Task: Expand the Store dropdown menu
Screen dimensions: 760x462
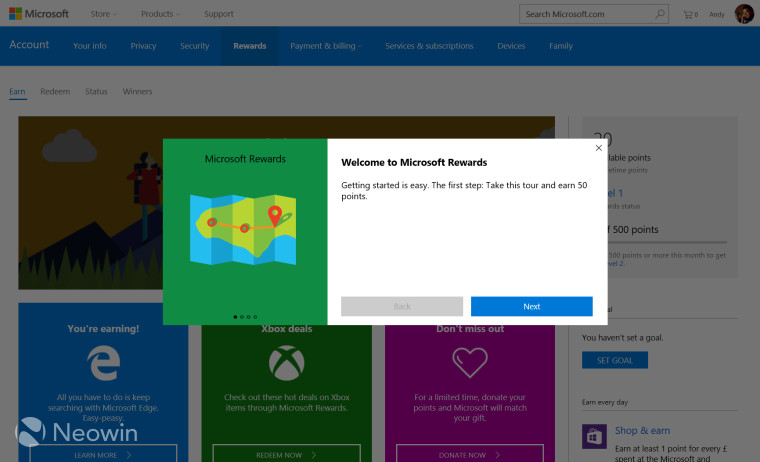Action: (103, 14)
